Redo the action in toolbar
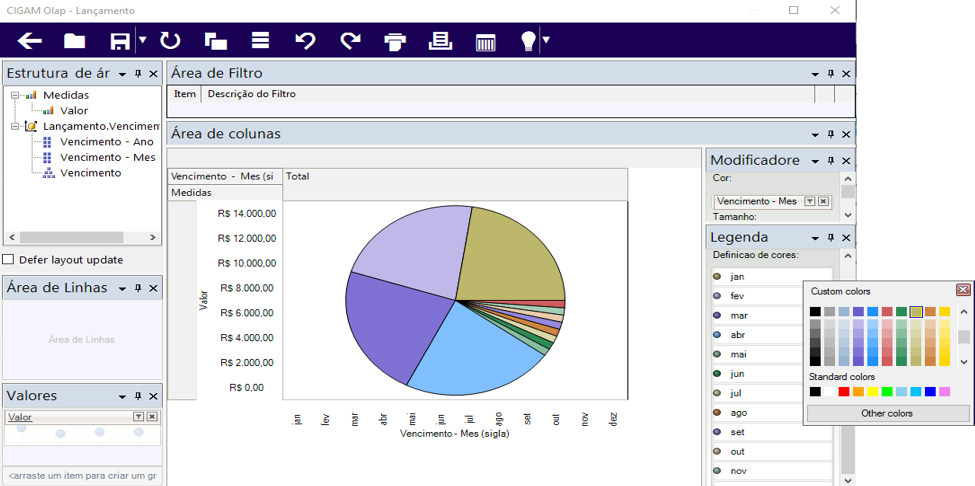This screenshot has width=975, height=486. [x=351, y=41]
